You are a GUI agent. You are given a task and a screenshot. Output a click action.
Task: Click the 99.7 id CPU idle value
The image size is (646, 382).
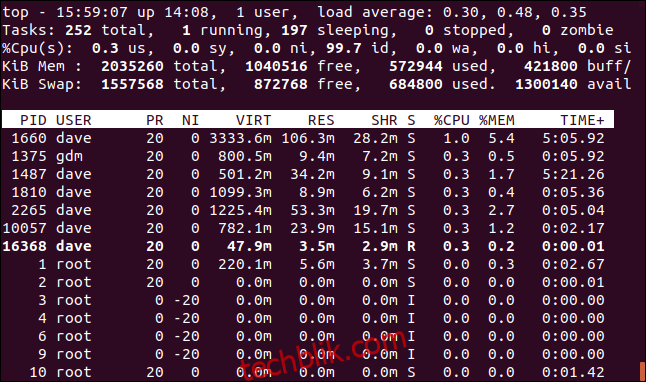344,48
